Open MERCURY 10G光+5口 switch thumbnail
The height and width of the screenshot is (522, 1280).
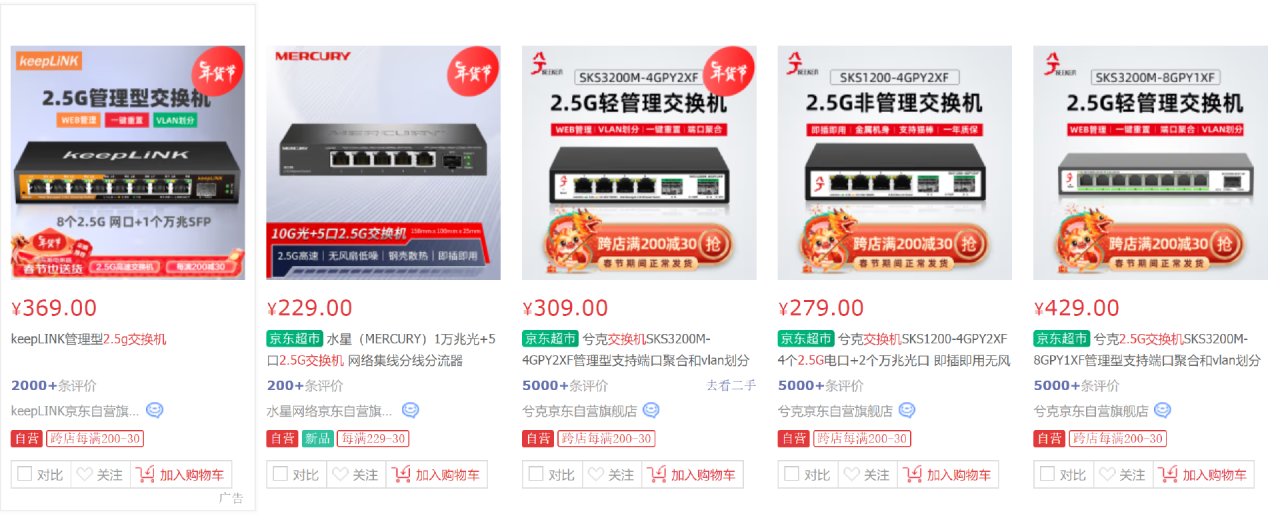(384, 162)
